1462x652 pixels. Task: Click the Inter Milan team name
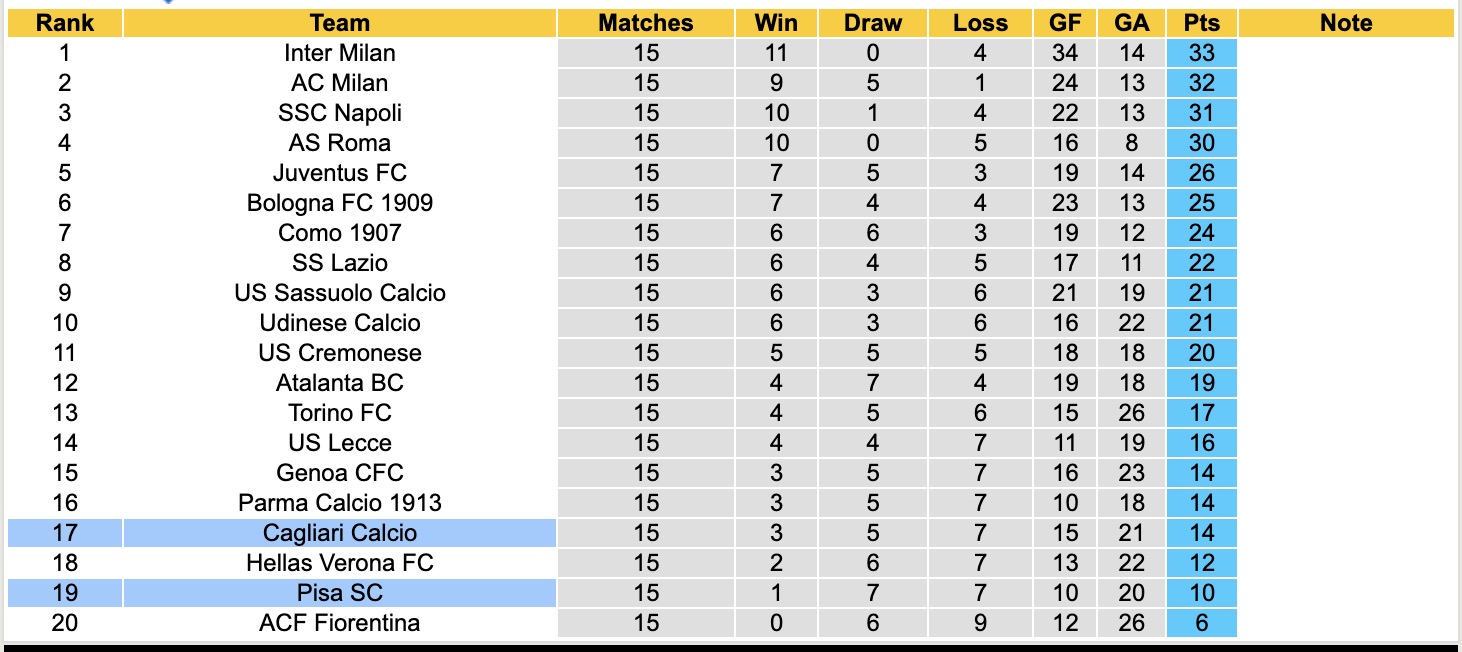click(x=340, y=53)
